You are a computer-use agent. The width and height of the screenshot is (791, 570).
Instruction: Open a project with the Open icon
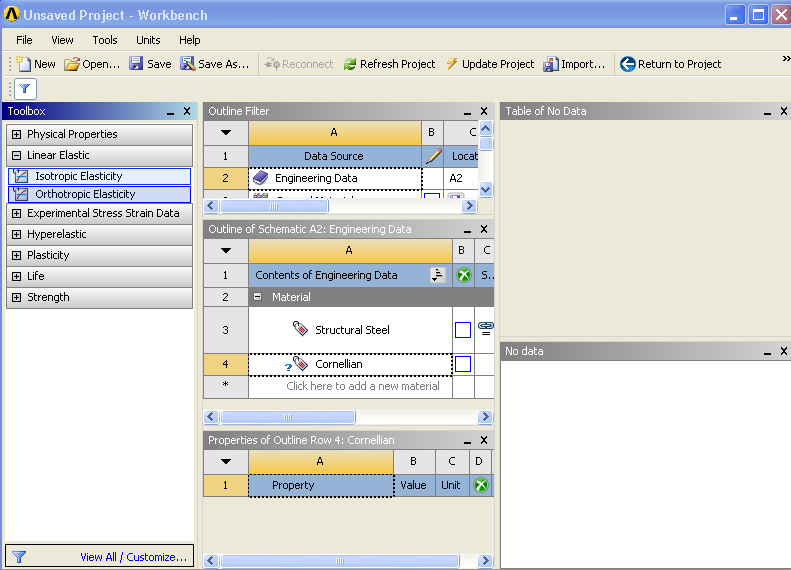coord(72,64)
